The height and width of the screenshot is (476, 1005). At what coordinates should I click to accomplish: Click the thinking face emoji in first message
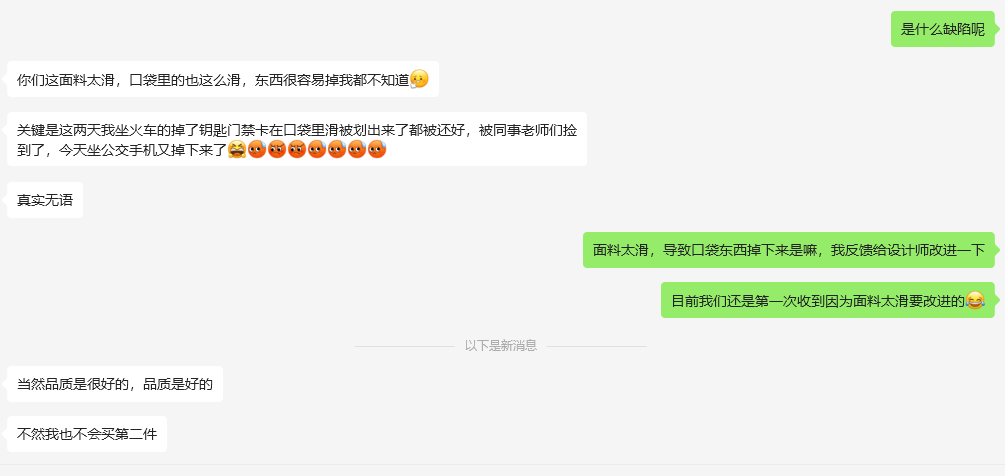click(419, 79)
